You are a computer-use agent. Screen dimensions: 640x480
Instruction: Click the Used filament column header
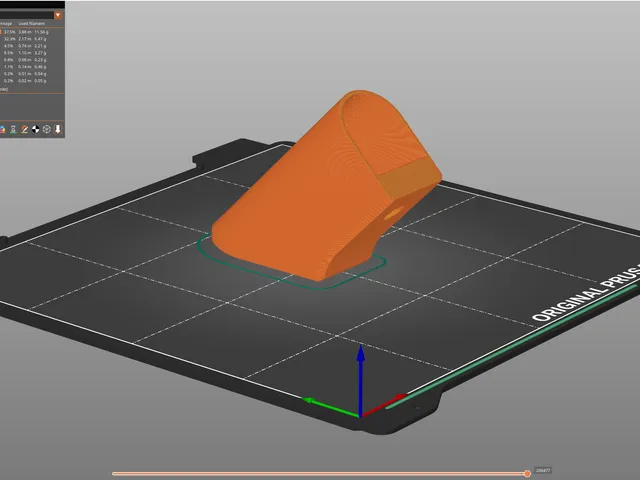[x=31, y=24]
